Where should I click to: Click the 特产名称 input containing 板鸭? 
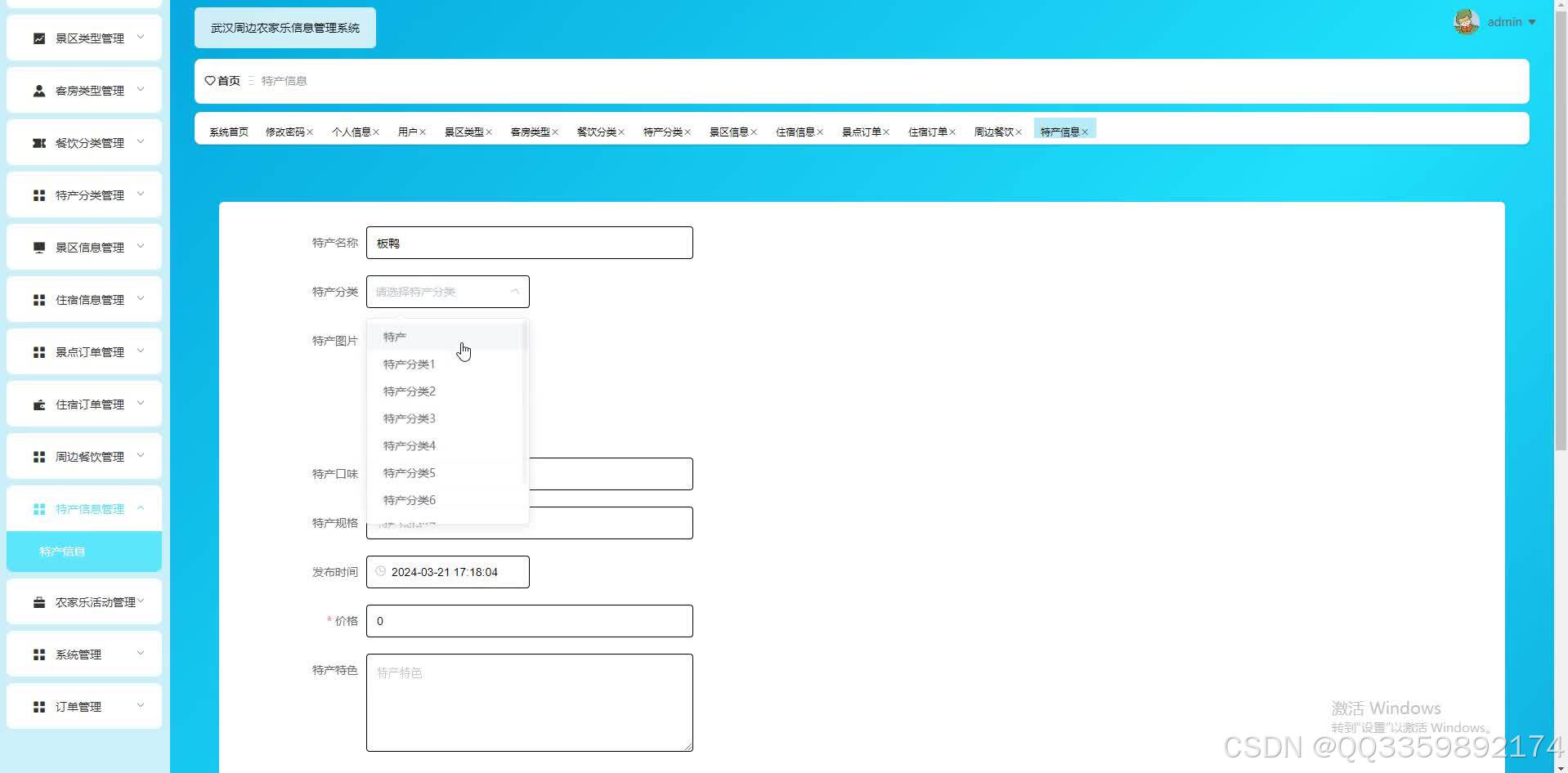point(530,243)
